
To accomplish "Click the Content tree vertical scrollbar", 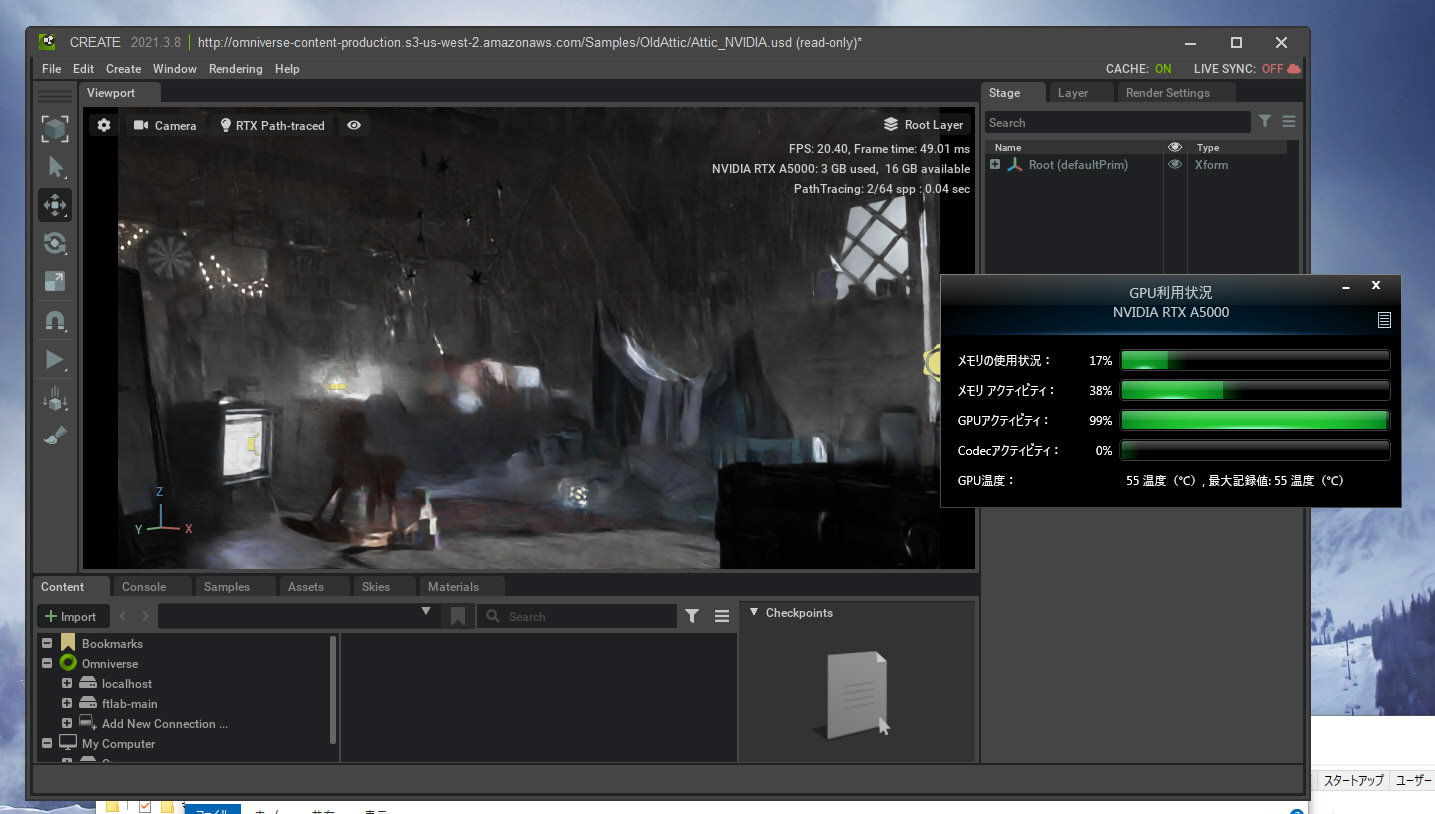I will click(333, 690).
